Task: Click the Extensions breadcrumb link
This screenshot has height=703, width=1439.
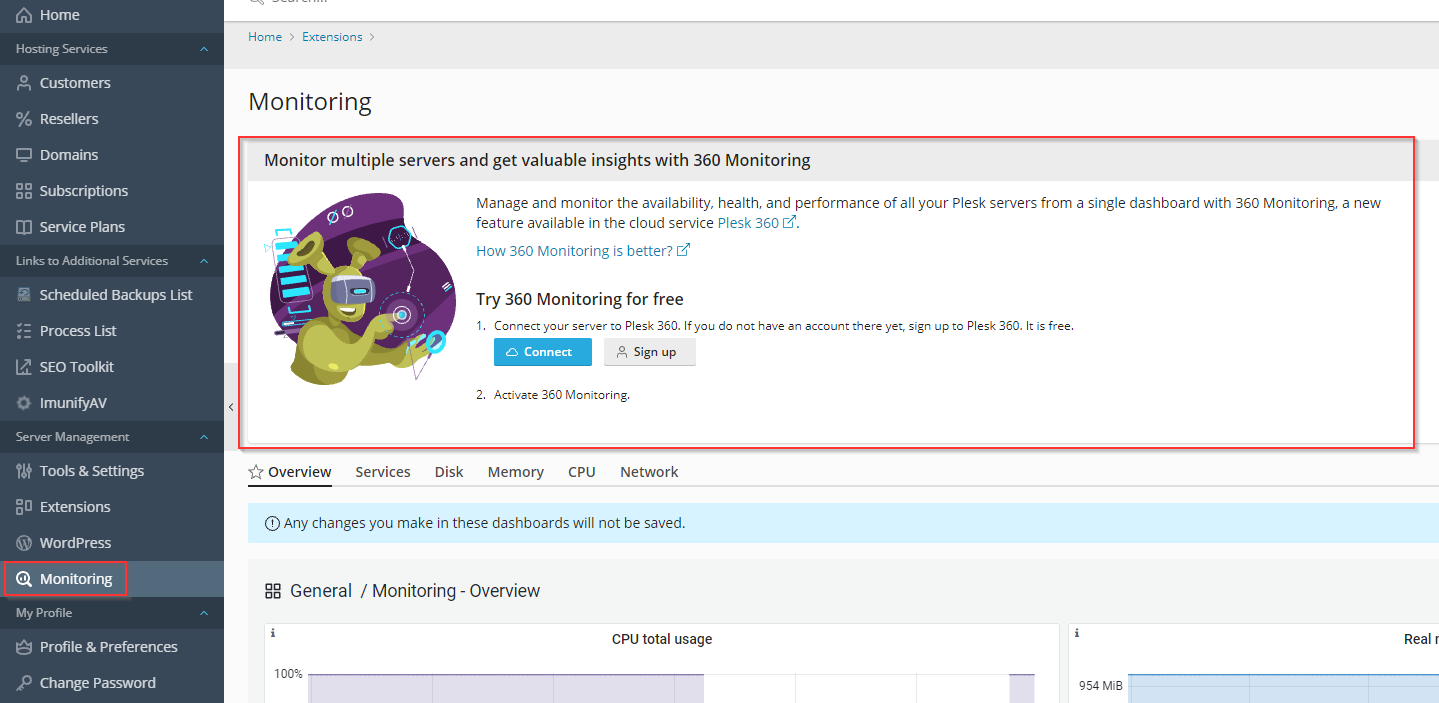Action: tap(332, 37)
